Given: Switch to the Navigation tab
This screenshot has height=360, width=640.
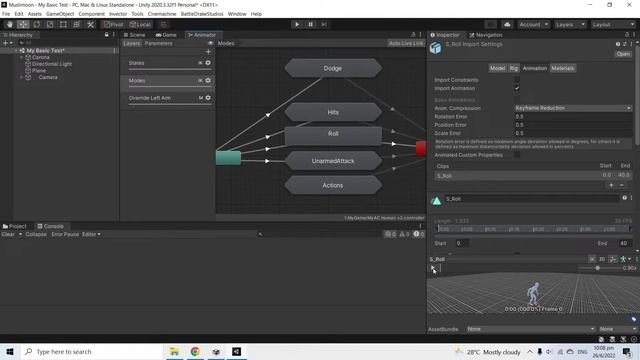Looking at the screenshot, I should click(x=486, y=35).
